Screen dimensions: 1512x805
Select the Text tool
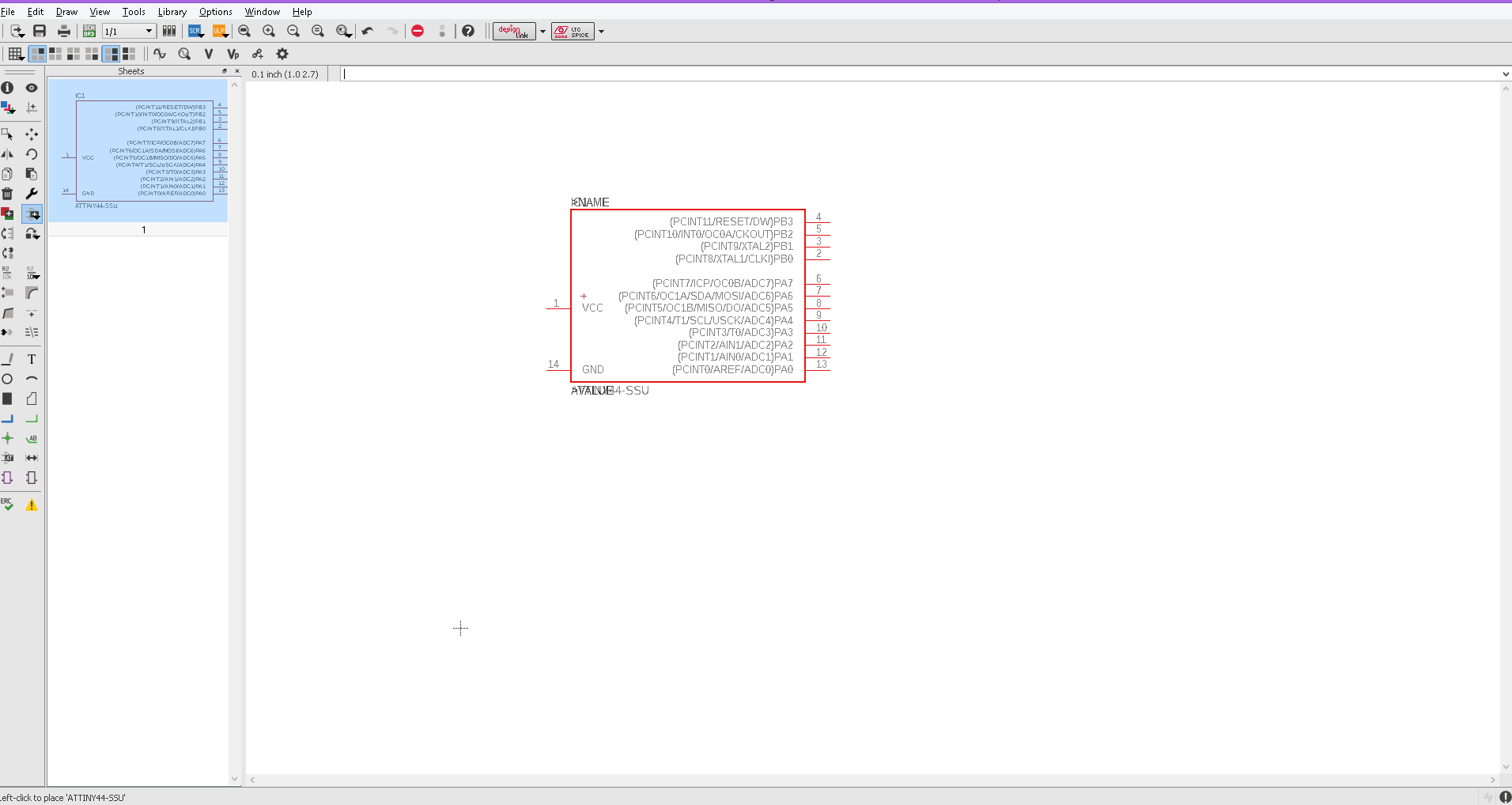(32, 359)
